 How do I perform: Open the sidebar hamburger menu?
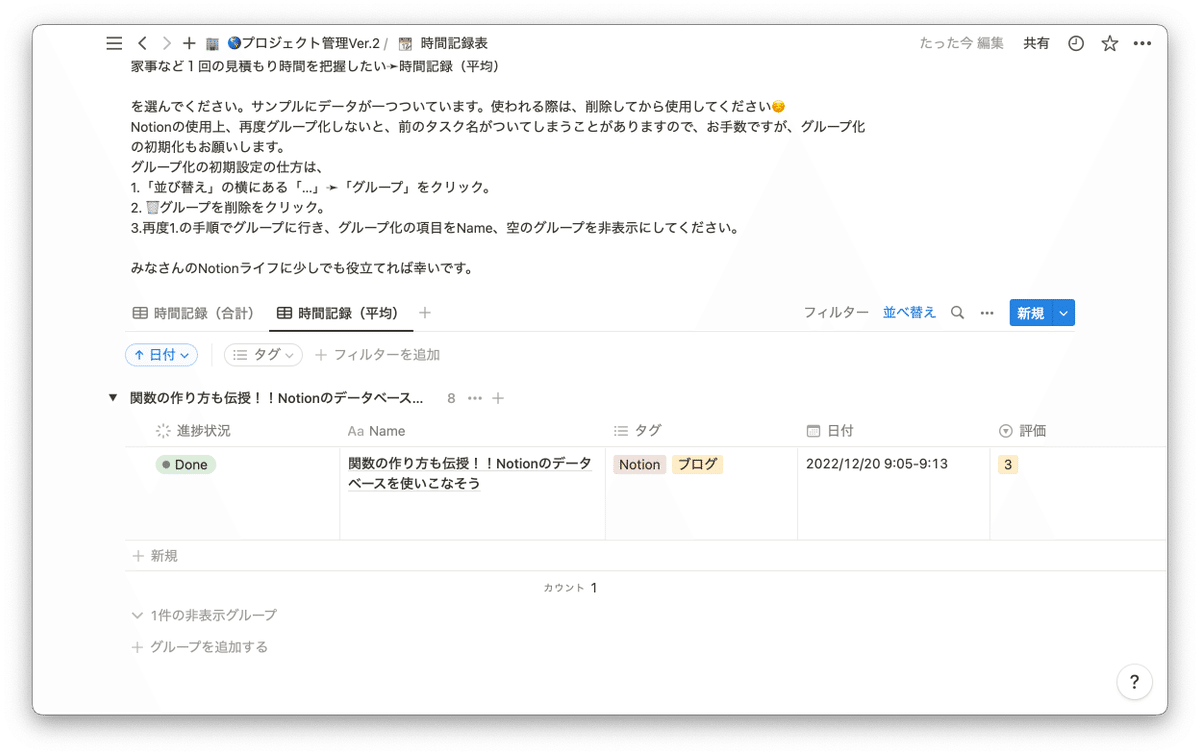tap(114, 43)
